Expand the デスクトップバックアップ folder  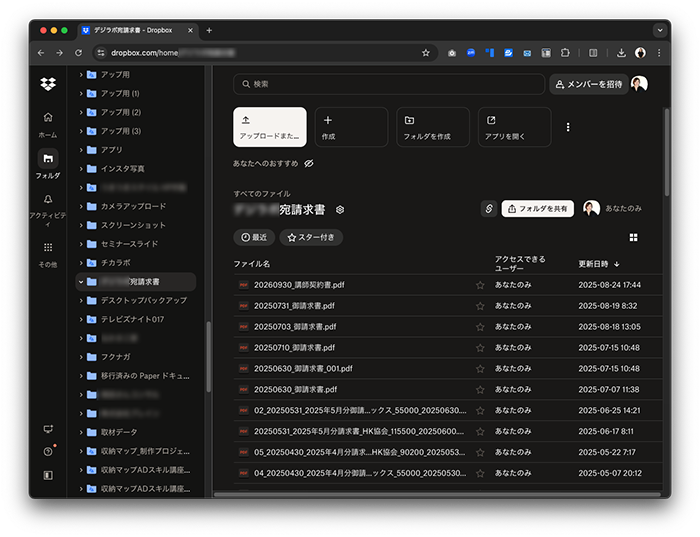81,300
